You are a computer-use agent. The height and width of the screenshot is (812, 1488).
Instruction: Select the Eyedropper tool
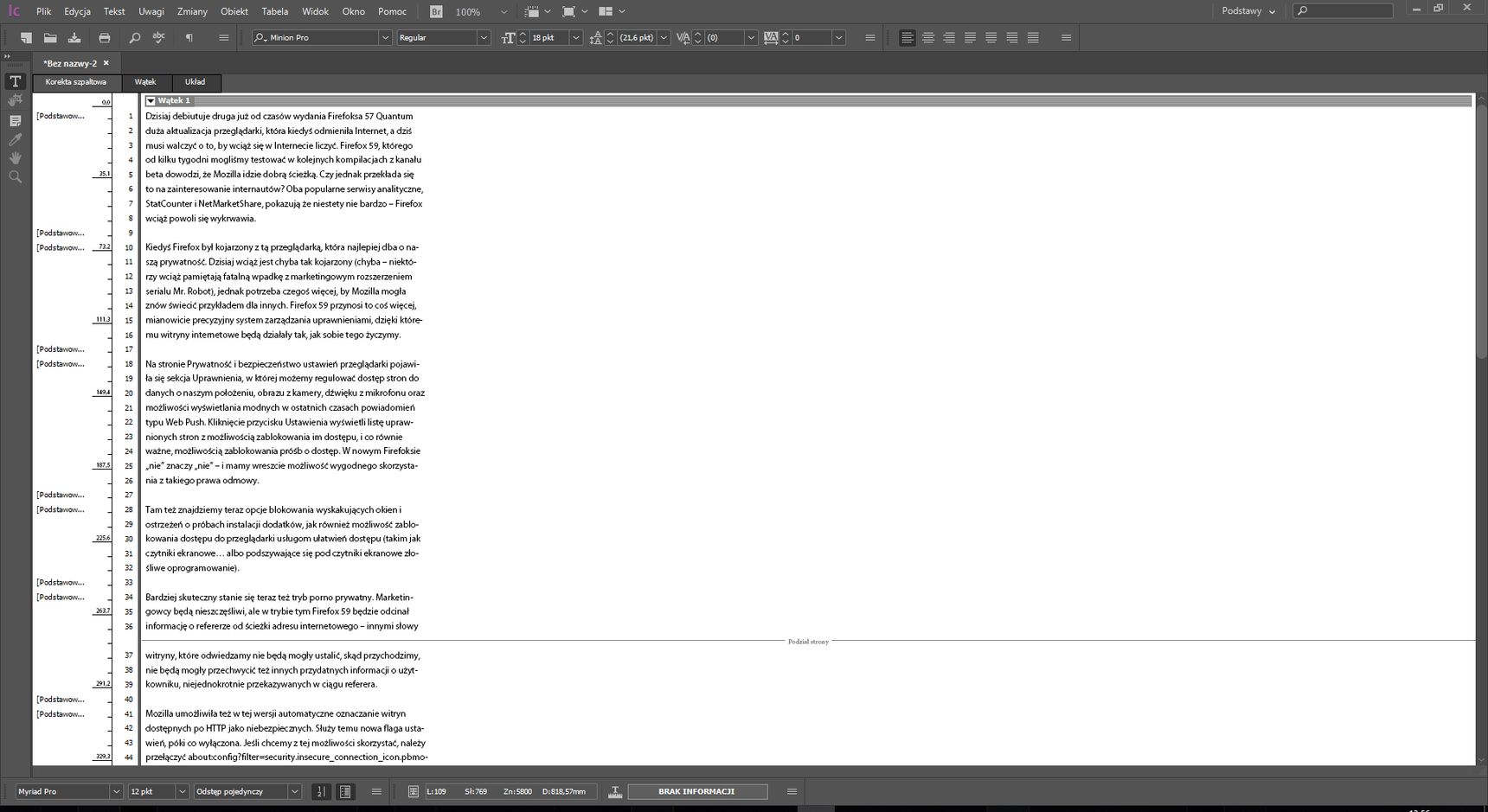[15, 139]
